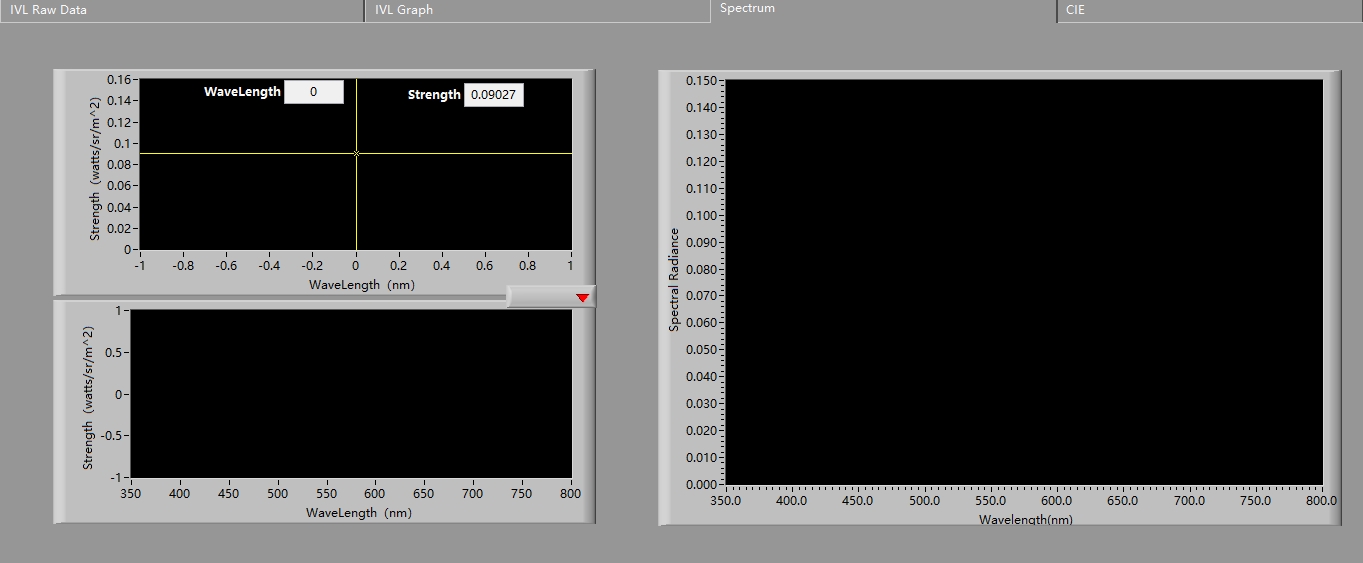Click inside the lower 350–800 nm Strength plot

[x=350, y=394]
